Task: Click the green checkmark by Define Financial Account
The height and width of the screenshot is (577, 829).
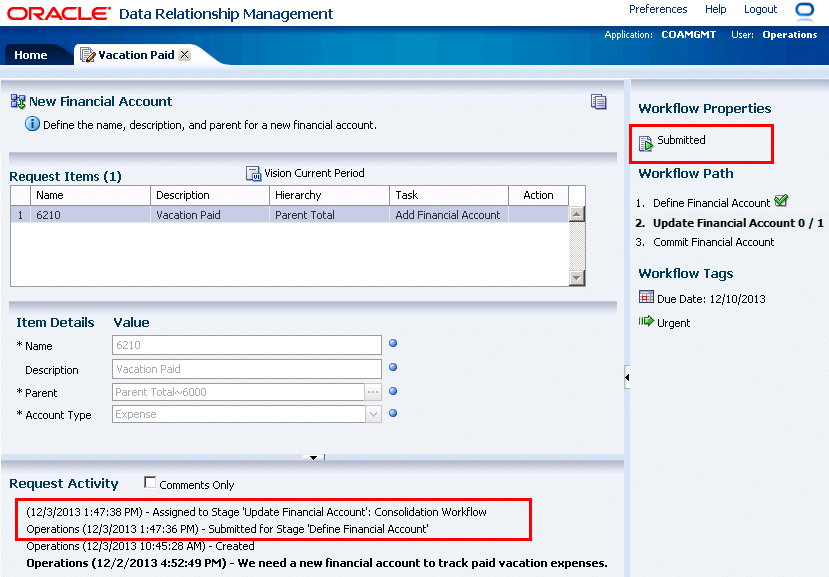Action: (x=781, y=200)
